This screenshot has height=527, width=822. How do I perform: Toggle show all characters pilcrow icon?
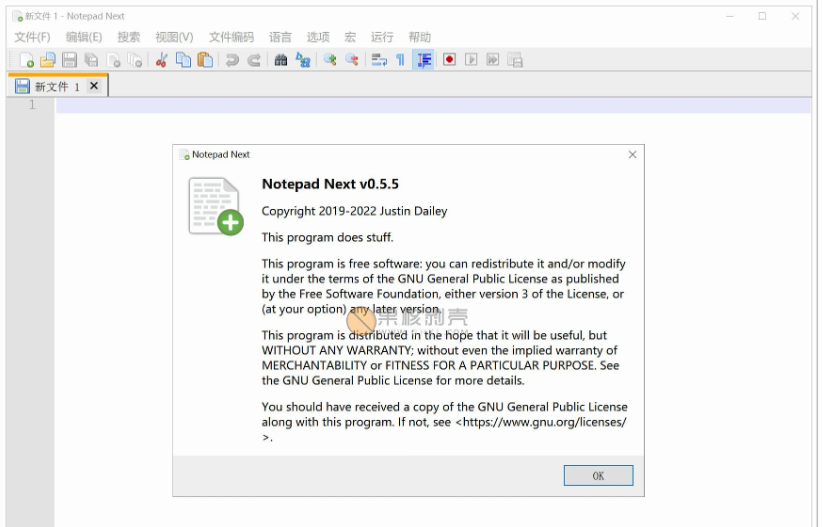(x=401, y=60)
